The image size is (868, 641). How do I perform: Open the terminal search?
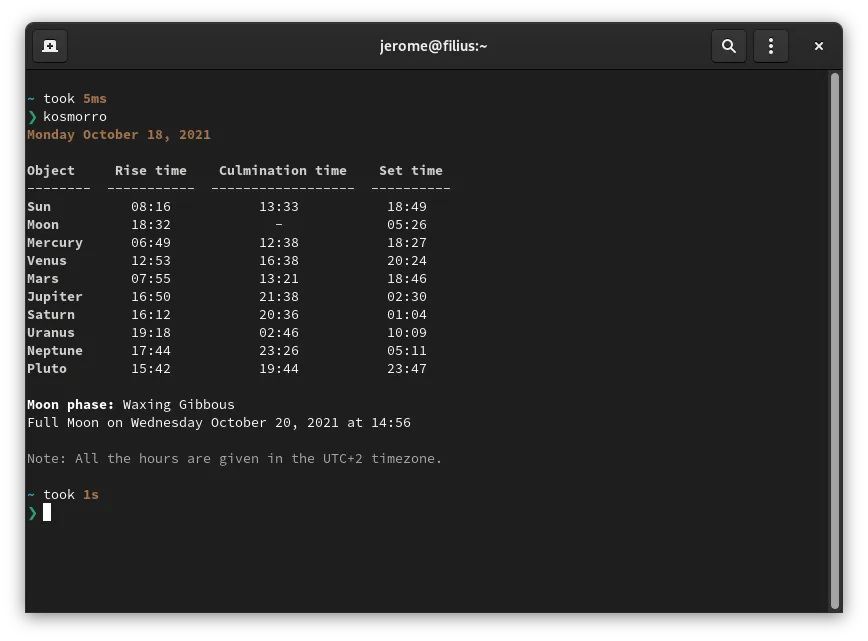coord(729,46)
